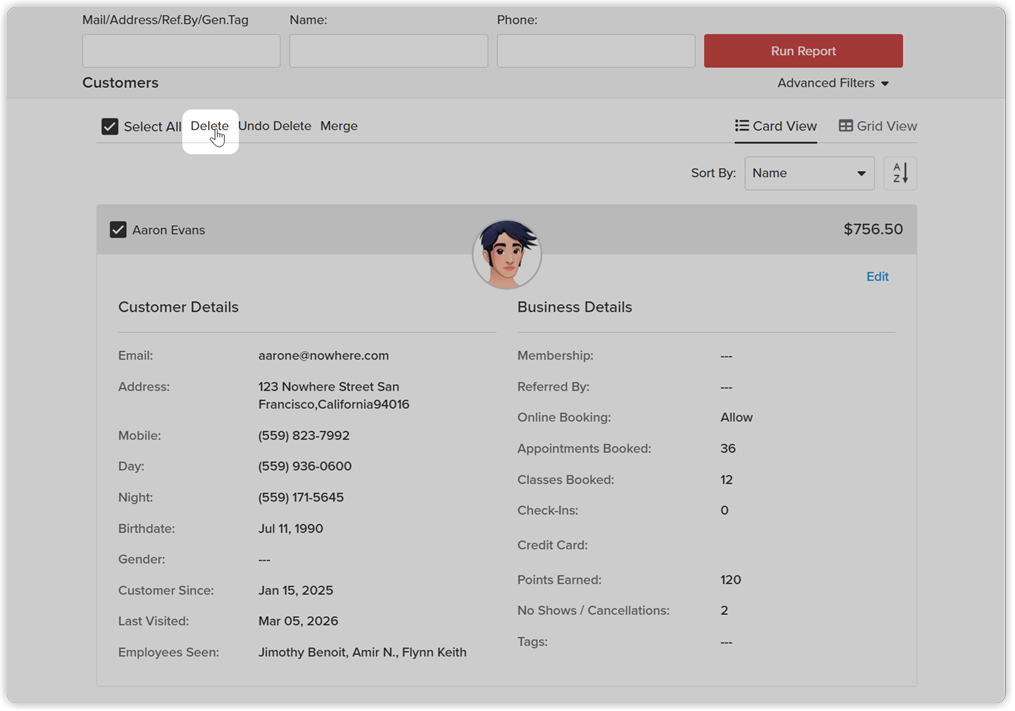Click Points Earned value 120
The height and width of the screenshot is (711, 1015).
coord(730,580)
